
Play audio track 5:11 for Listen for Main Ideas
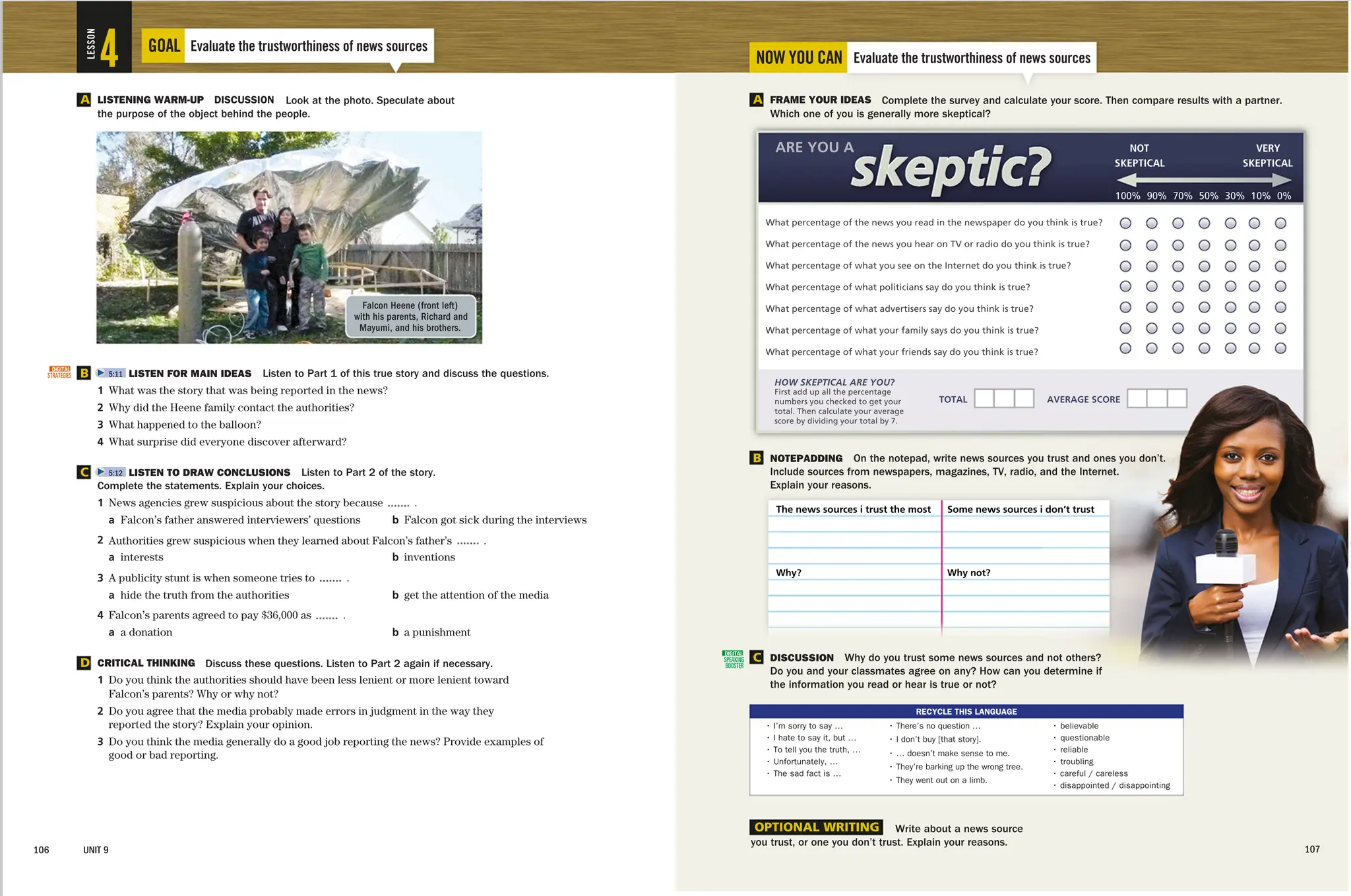[110, 373]
